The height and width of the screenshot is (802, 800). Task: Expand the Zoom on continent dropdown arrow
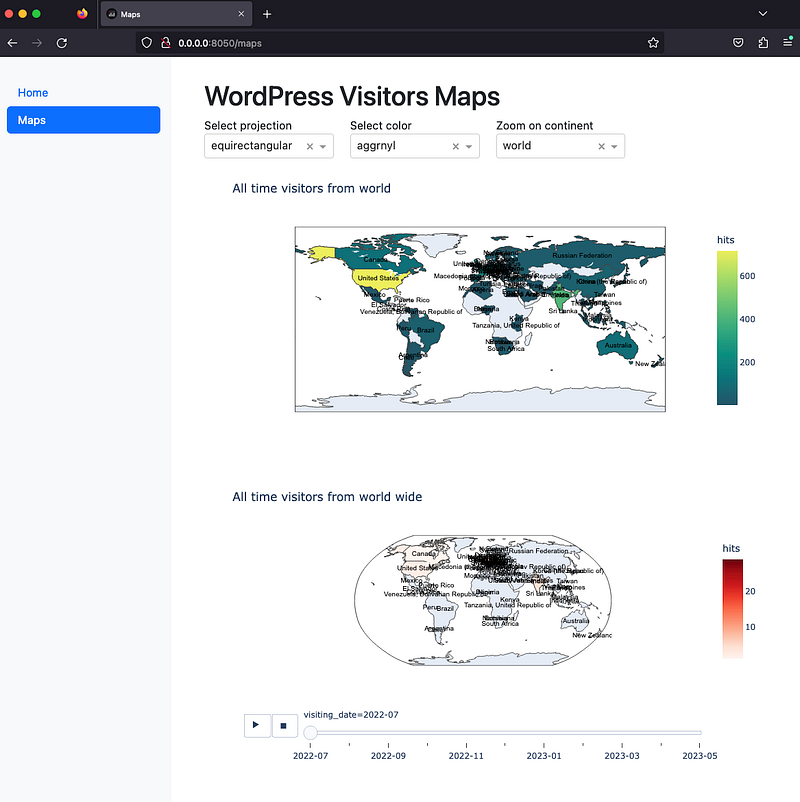point(614,147)
